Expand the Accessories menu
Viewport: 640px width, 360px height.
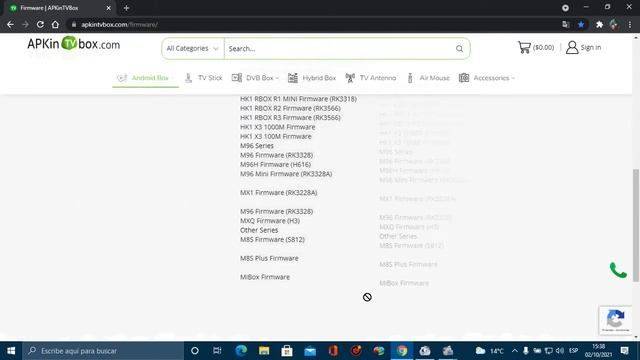coord(487,78)
